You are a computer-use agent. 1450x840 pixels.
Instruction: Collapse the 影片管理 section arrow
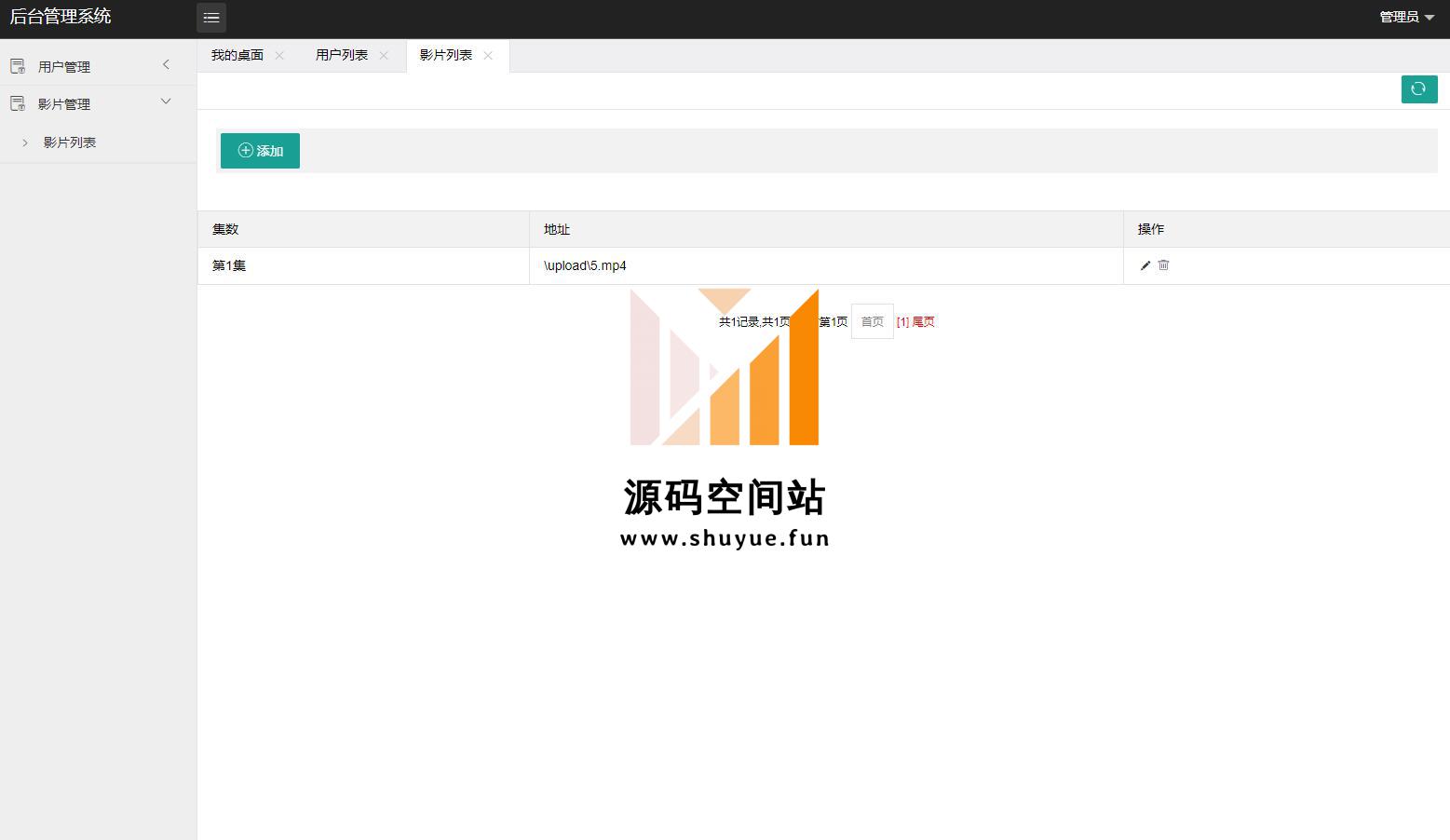click(166, 102)
